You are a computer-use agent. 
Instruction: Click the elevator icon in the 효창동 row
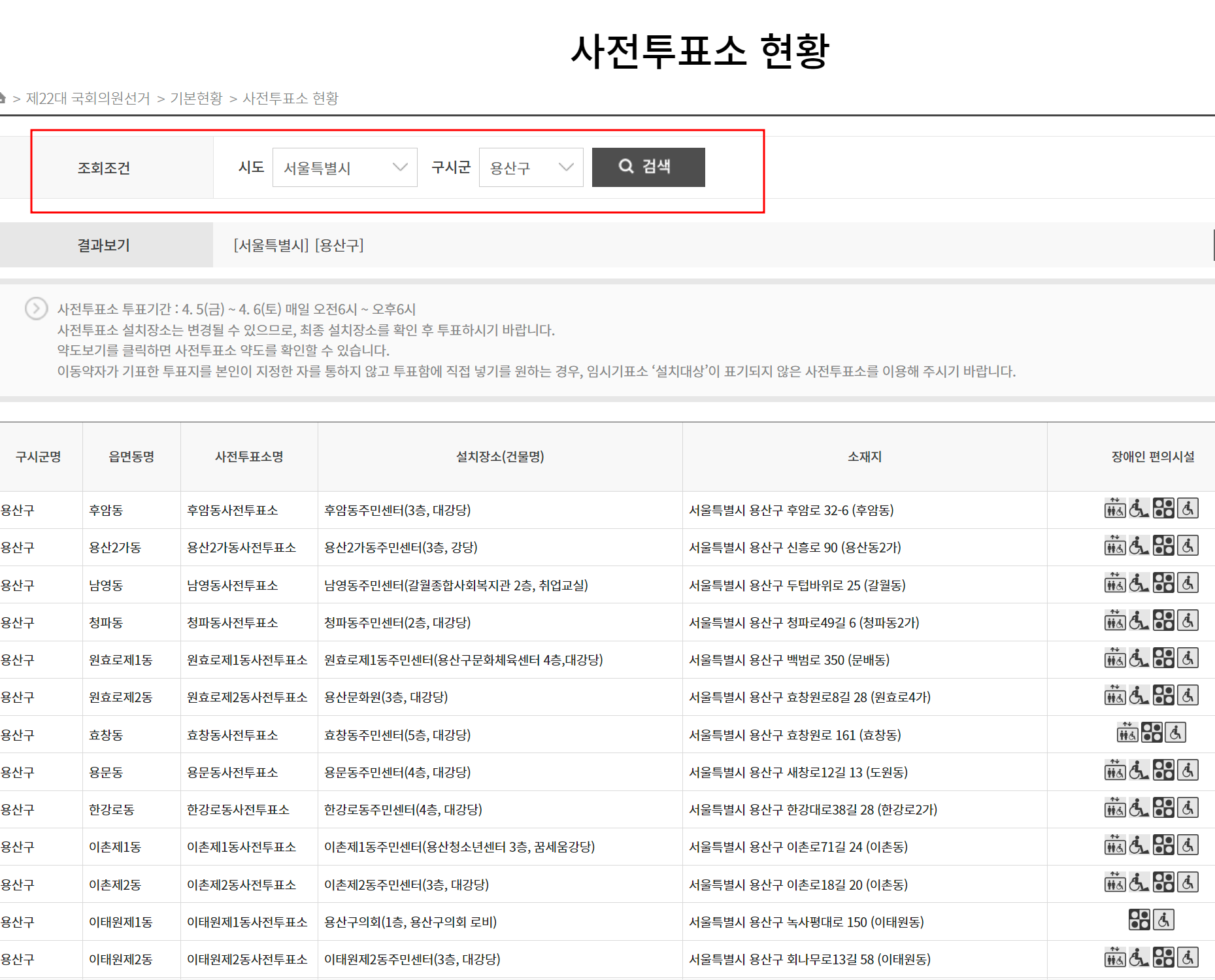[1127, 734]
